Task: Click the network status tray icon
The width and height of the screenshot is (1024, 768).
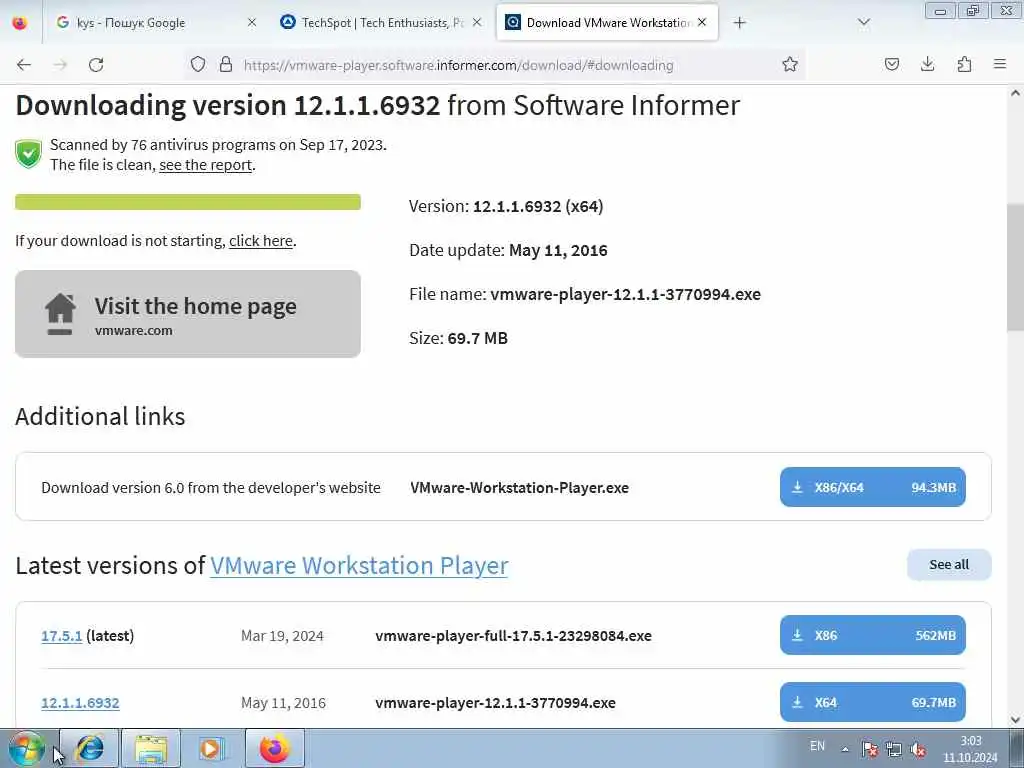Action: coord(893,749)
